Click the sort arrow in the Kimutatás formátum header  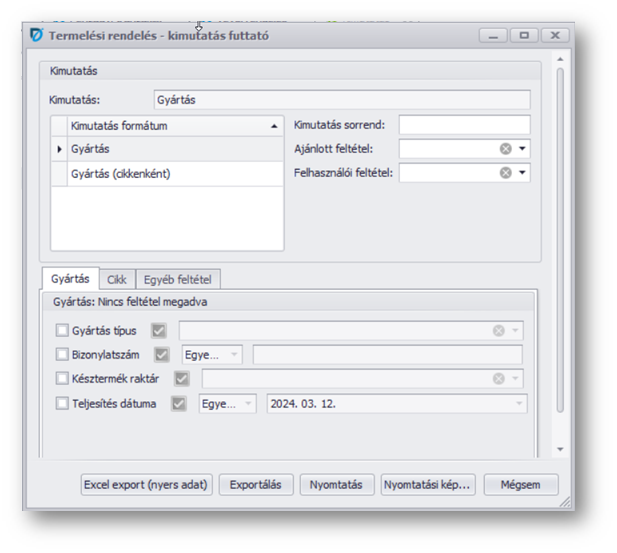pos(274,126)
